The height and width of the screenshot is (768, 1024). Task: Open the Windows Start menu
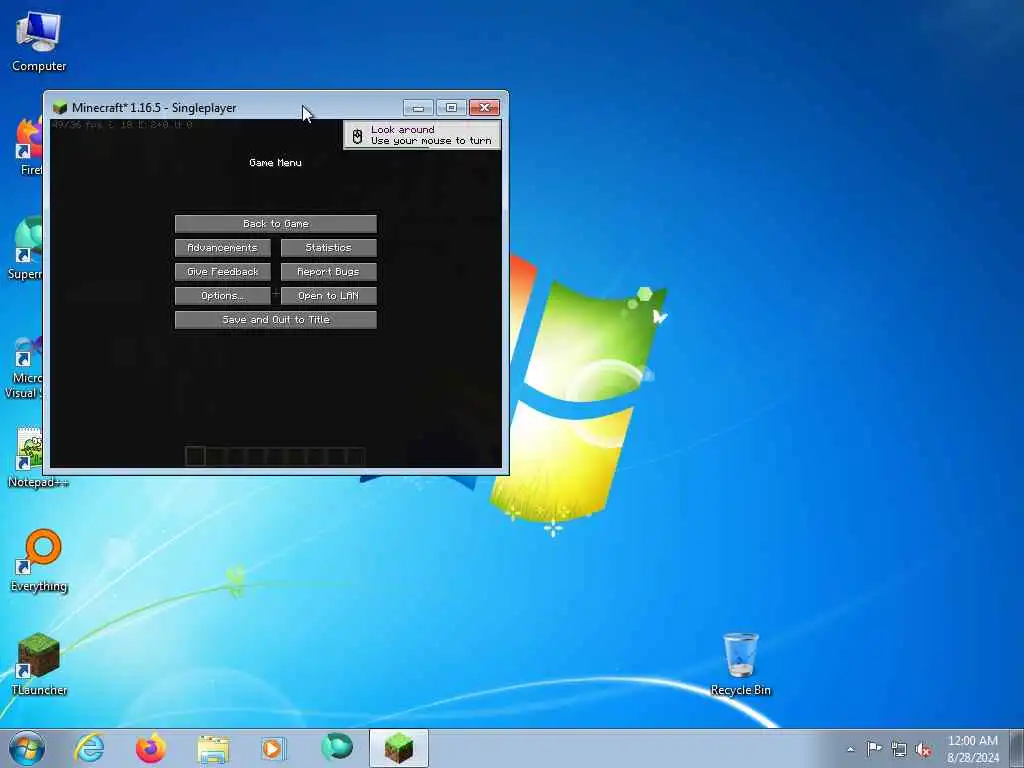pos(27,748)
